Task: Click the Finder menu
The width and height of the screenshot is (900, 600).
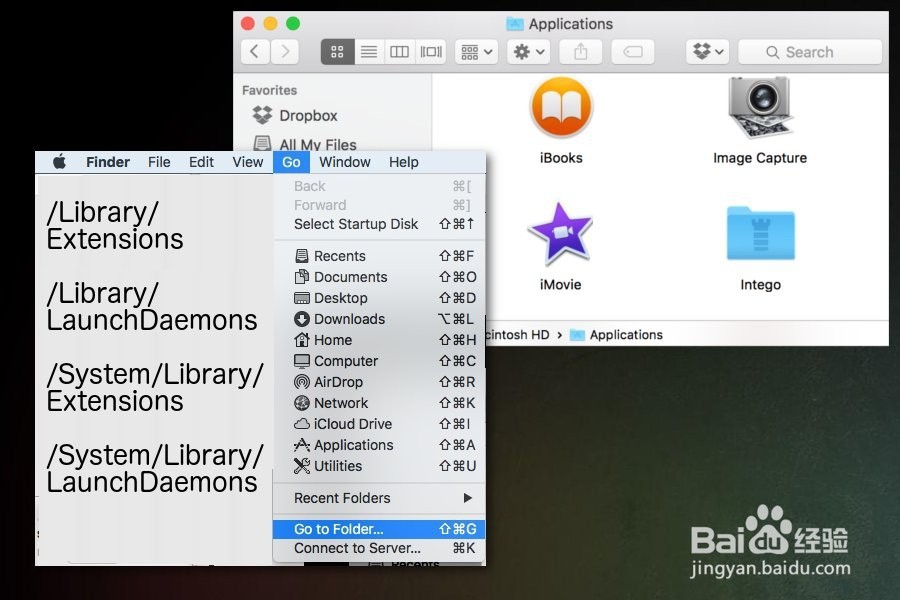Action: [x=108, y=162]
